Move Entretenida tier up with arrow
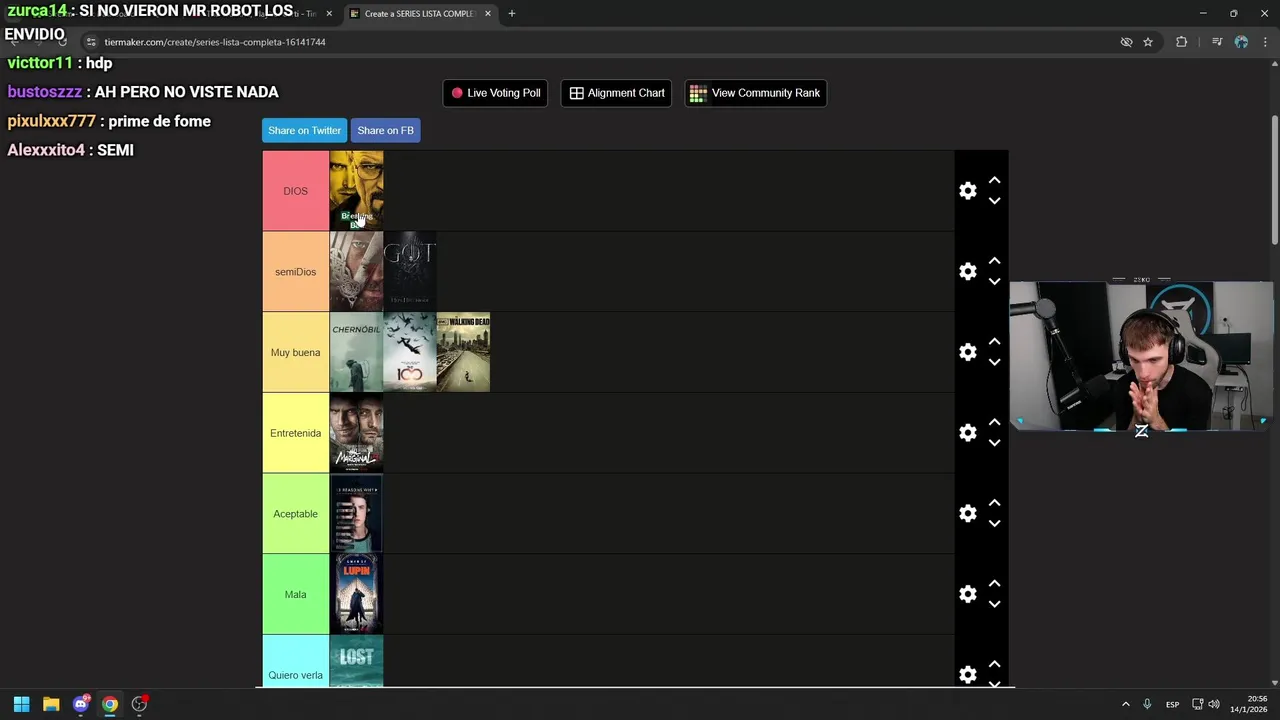The image size is (1280, 720). point(994,423)
